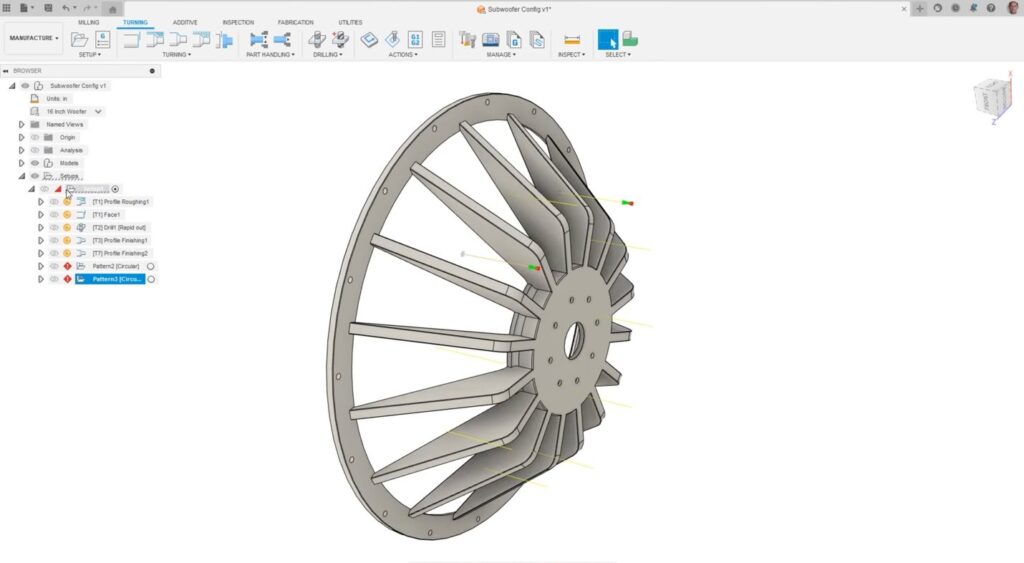Toggle visibility of Models
The height and width of the screenshot is (563, 1024).
[x=35, y=163]
